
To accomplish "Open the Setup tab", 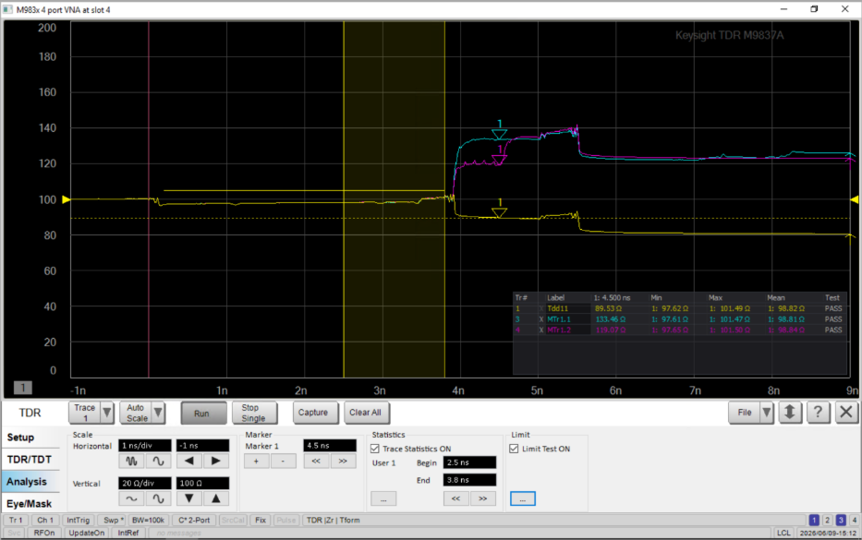I will (x=30, y=438).
